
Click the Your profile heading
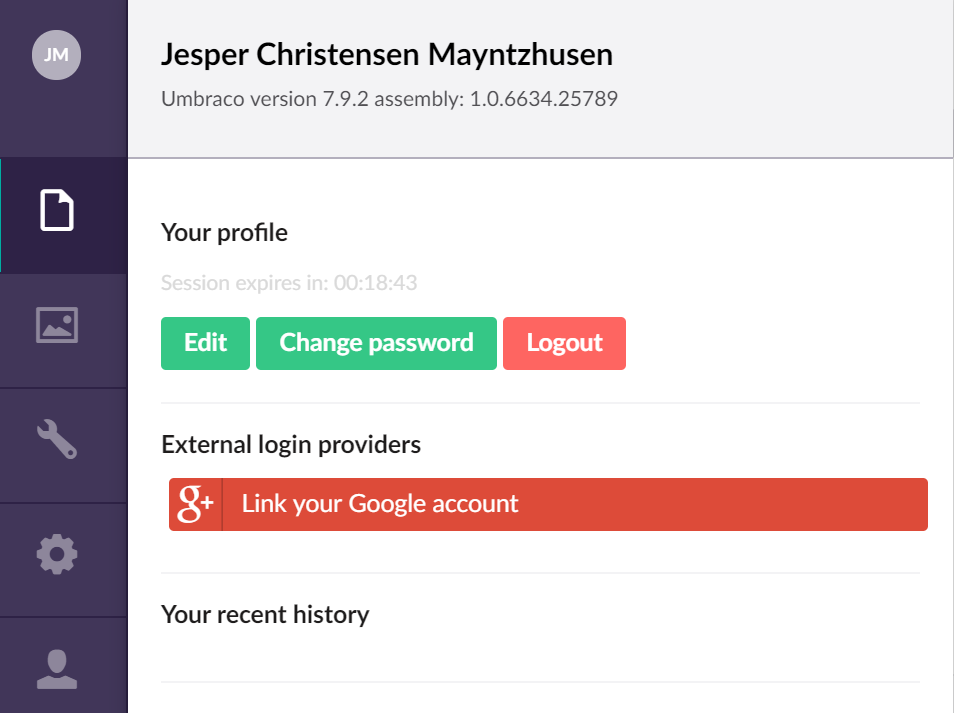224,233
